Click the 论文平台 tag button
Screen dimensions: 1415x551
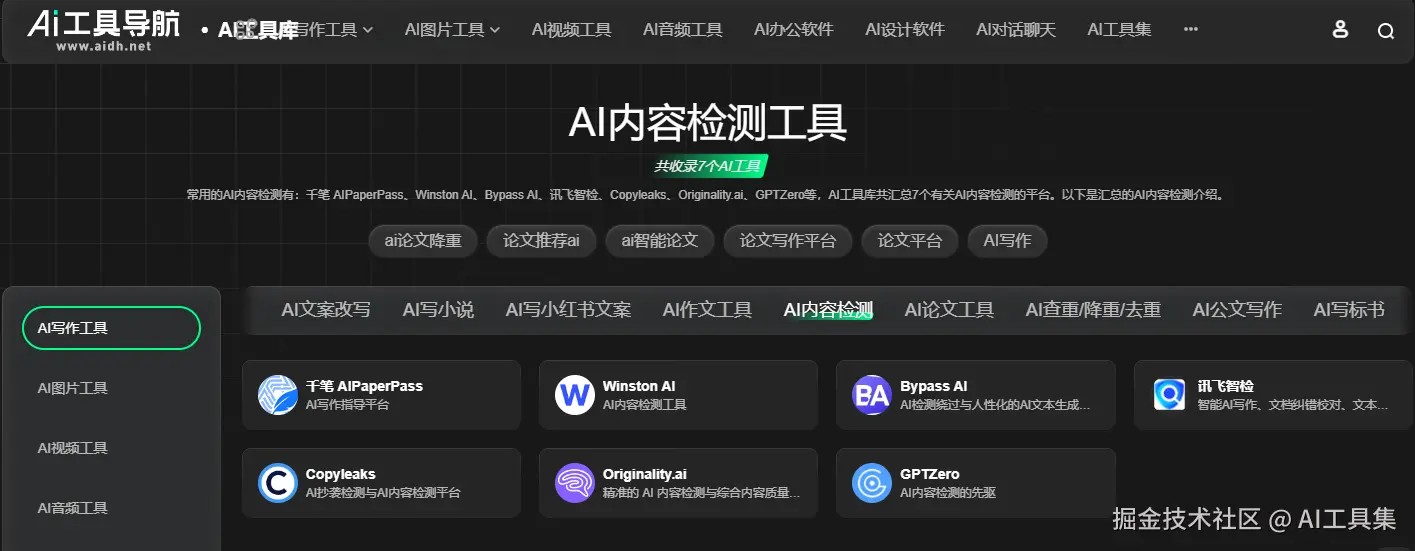click(x=910, y=241)
